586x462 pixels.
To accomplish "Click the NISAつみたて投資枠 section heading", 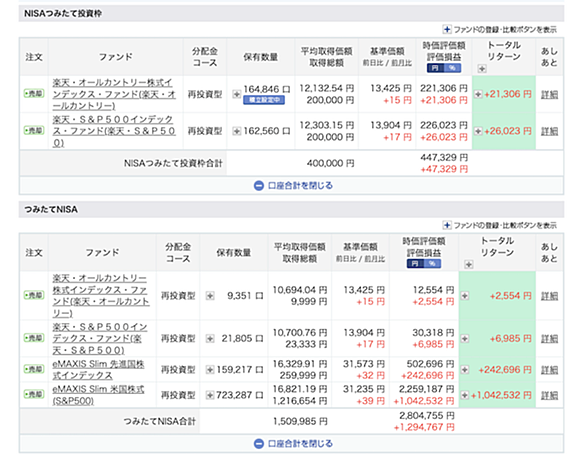I will [63, 13].
